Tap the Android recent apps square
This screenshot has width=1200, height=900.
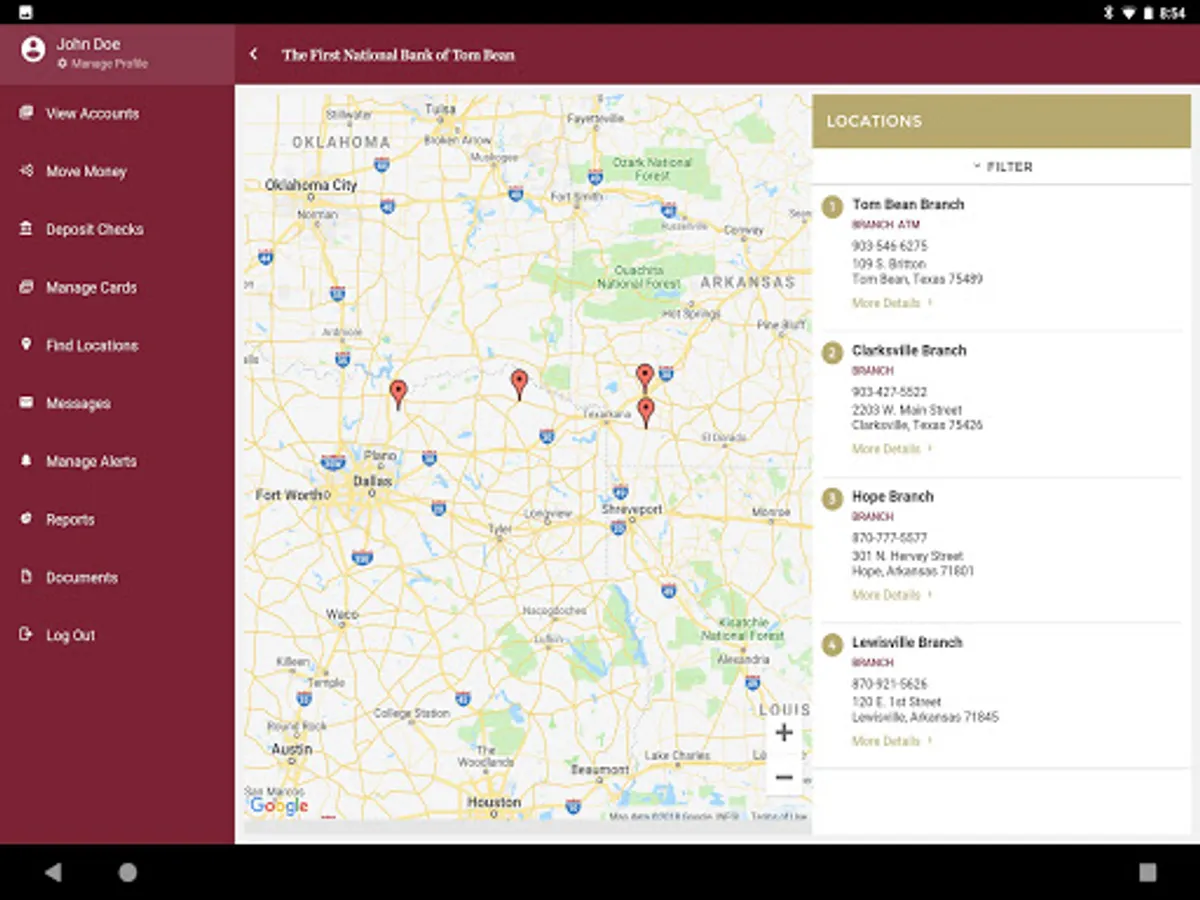pos(1148,872)
